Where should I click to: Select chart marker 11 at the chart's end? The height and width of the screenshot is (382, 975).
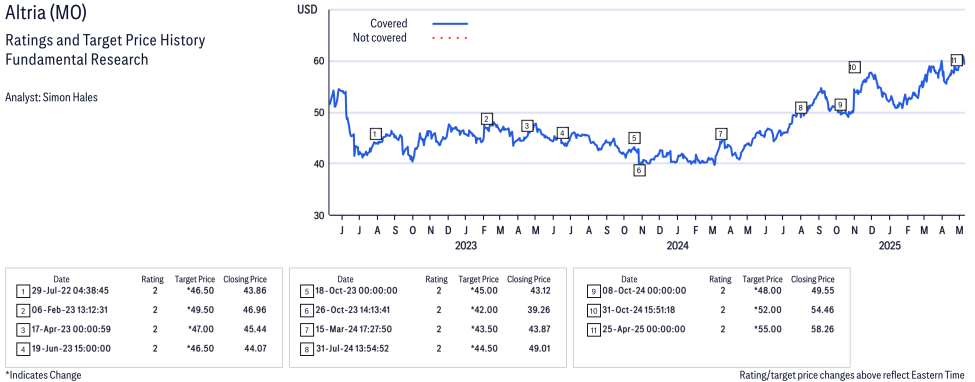(x=956, y=59)
